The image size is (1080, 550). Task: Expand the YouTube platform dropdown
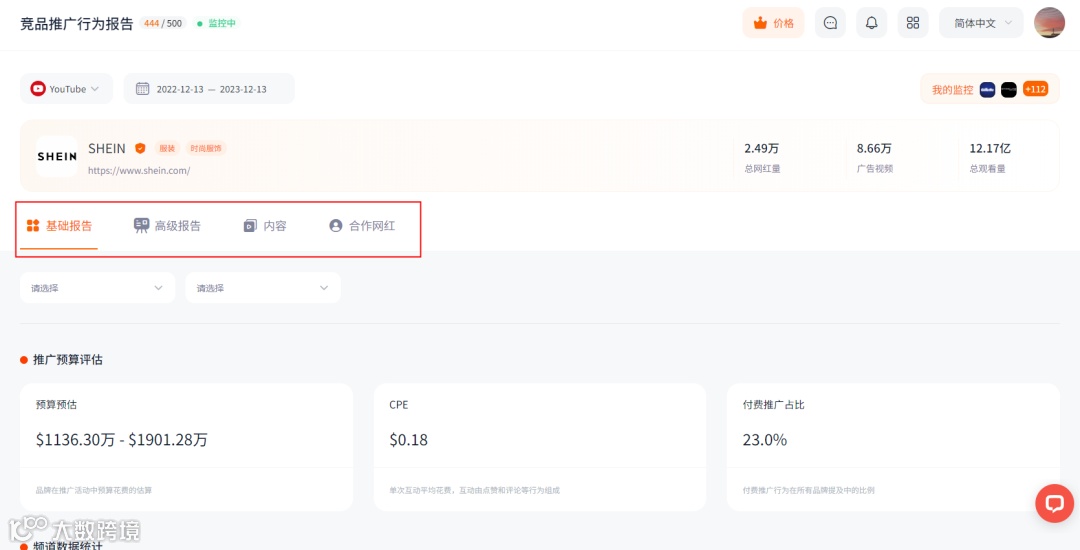pyautogui.click(x=66, y=89)
